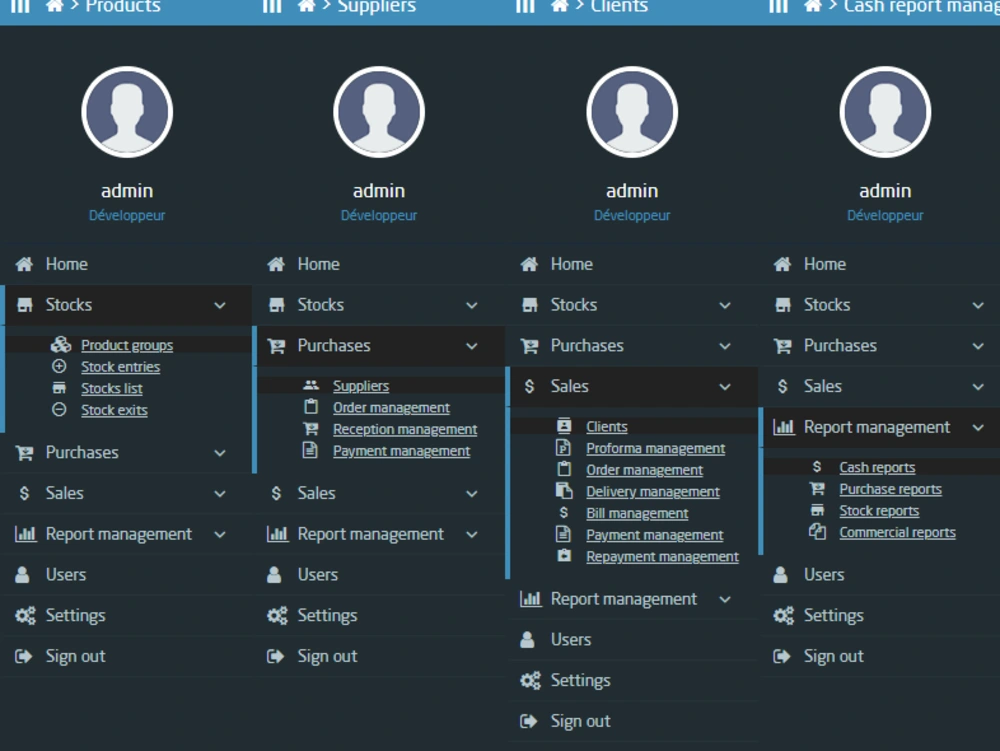This screenshot has height=751, width=1000.
Task: Open the Product groups link
Action: tap(127, 345)
